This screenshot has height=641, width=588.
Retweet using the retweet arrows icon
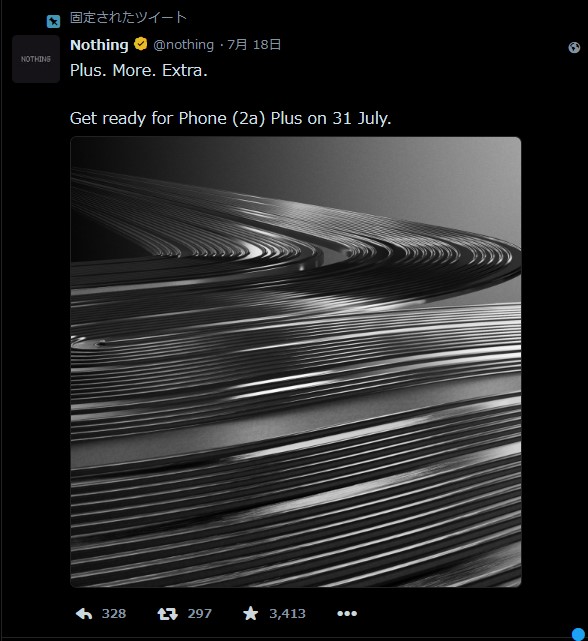(168, 613)
